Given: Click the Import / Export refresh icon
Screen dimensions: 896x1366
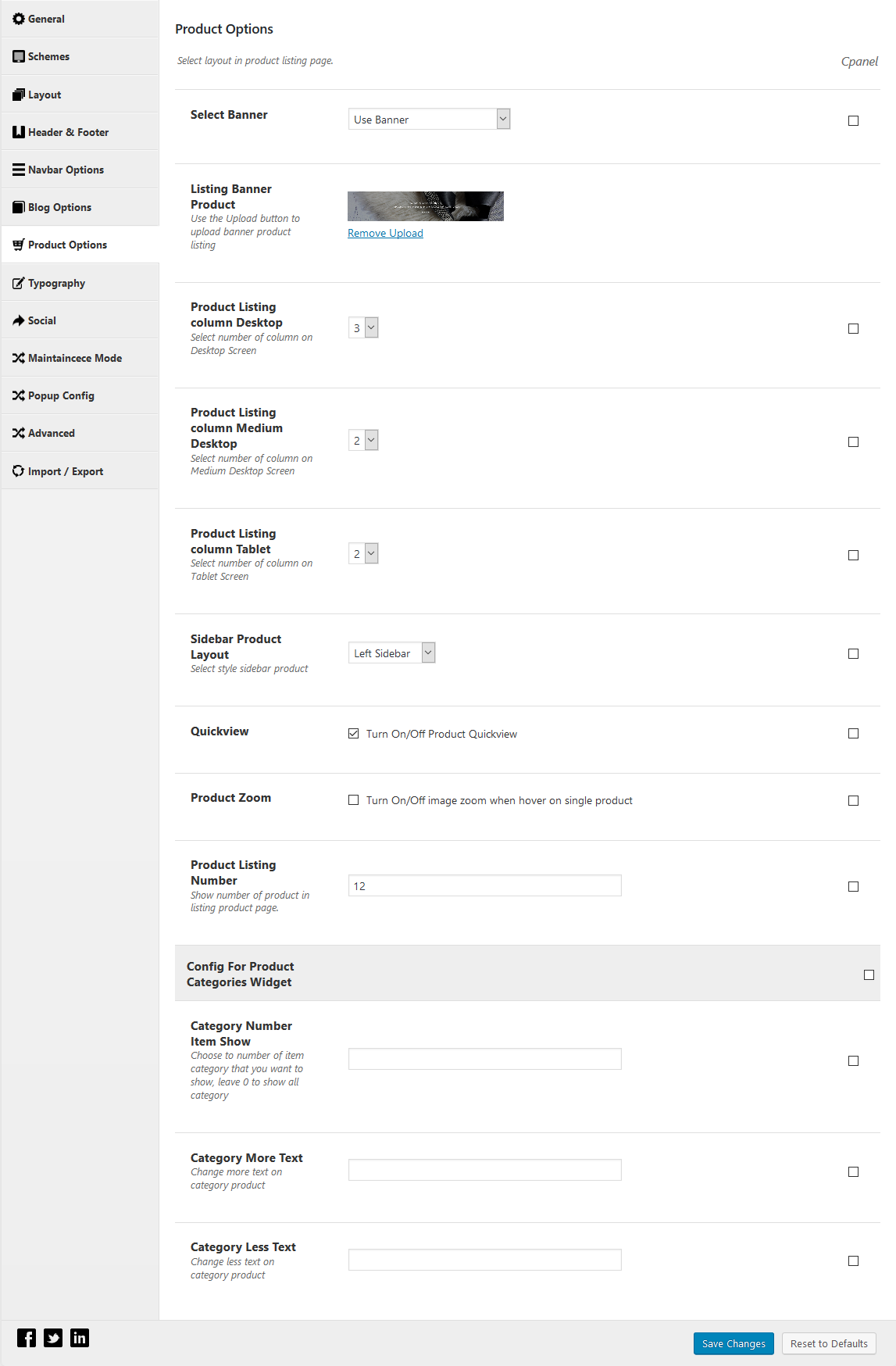Looking at the screenshot, I should pos(19,471).
